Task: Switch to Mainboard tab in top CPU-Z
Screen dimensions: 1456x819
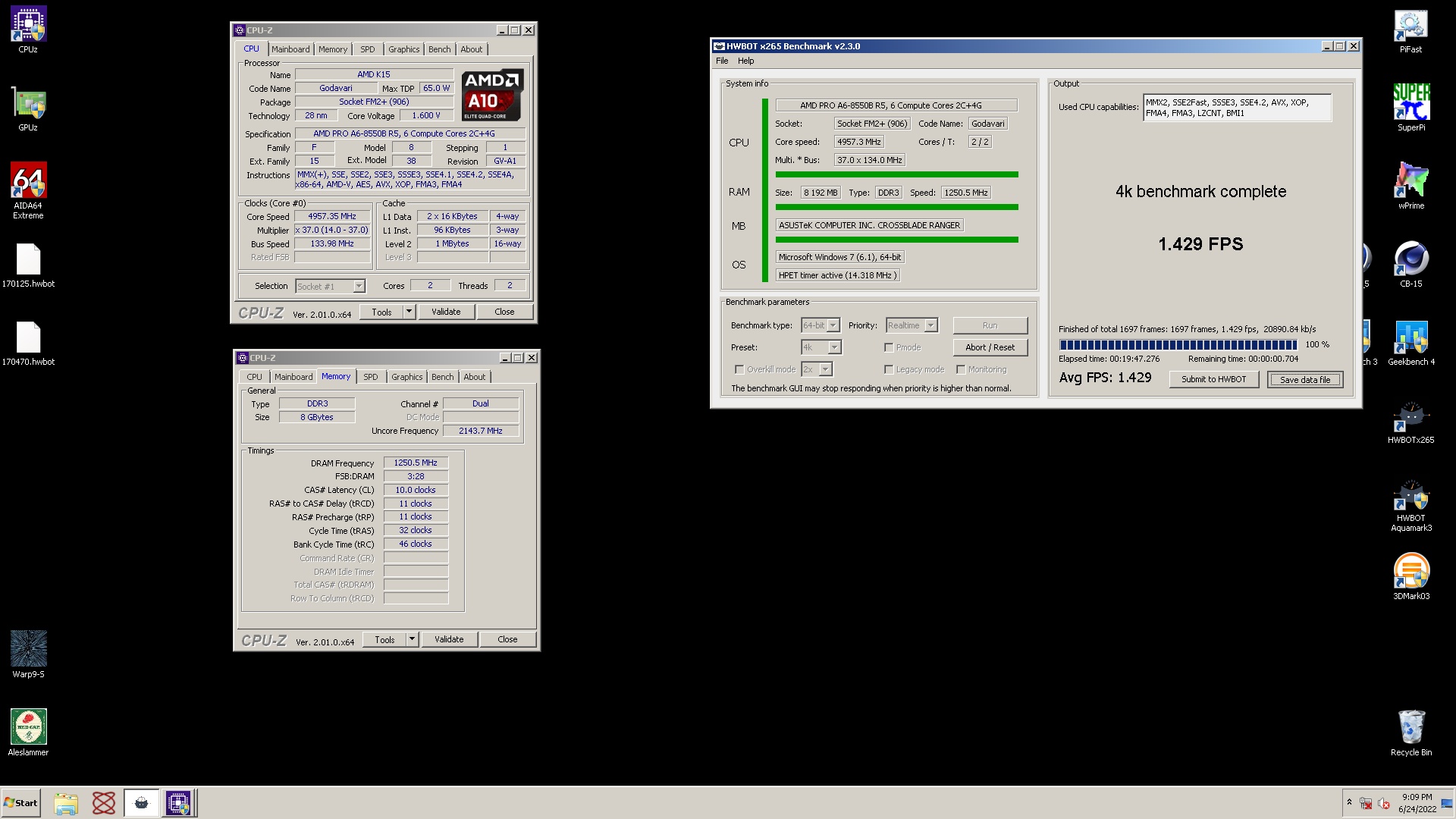Action: 290,49
